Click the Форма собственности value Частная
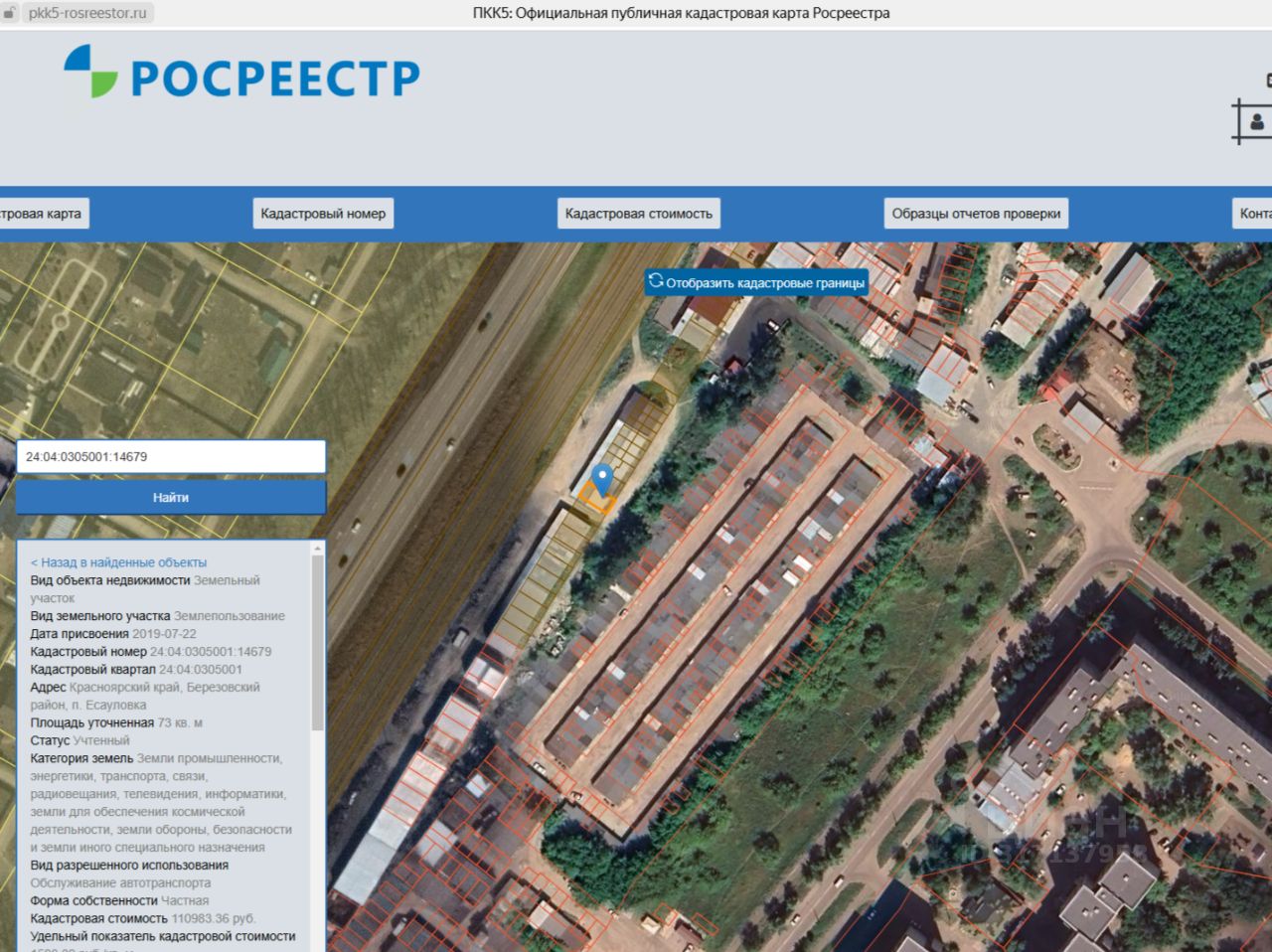Viewport: 1272px width, 952px height. coord(185,901)
